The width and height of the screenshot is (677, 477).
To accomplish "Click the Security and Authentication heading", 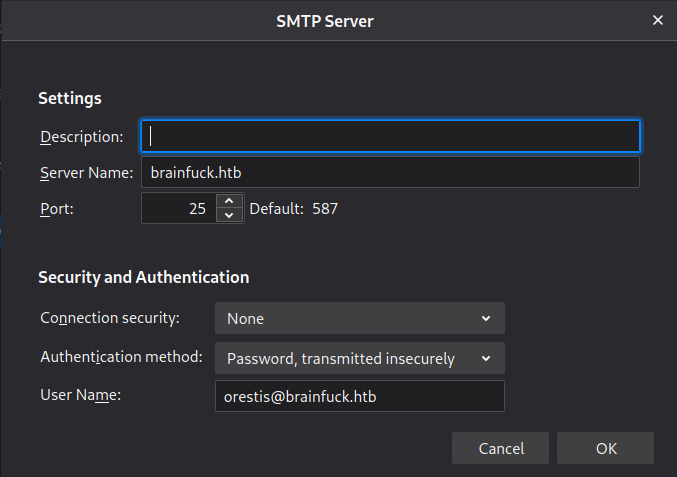I will pyautogui.click(x=144, y=278).
